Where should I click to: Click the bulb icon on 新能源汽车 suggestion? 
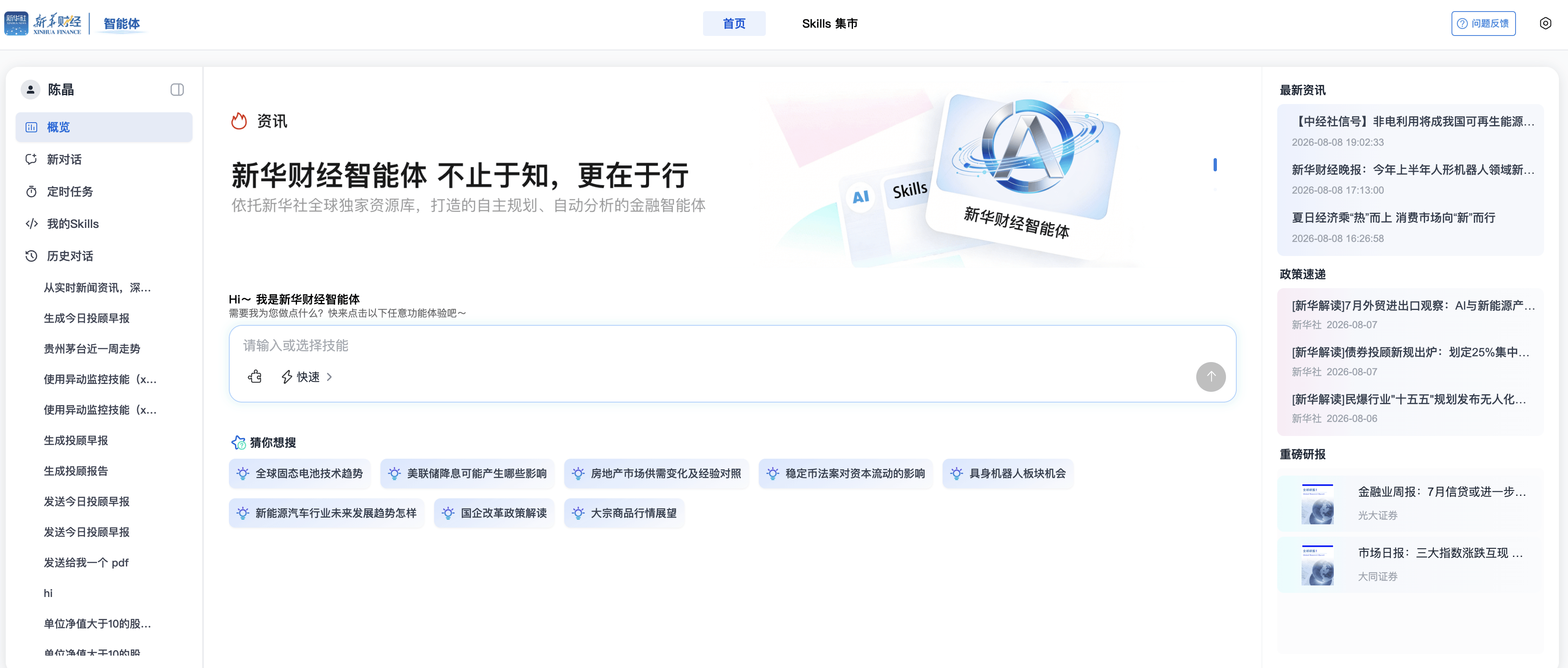[243, 513]
